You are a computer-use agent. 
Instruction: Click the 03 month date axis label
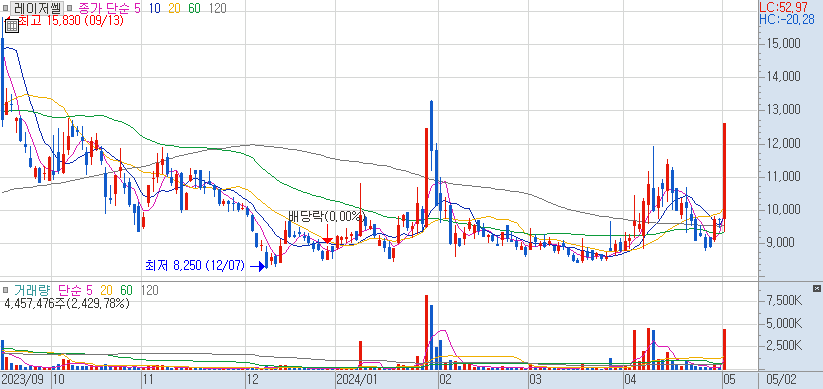535,379
